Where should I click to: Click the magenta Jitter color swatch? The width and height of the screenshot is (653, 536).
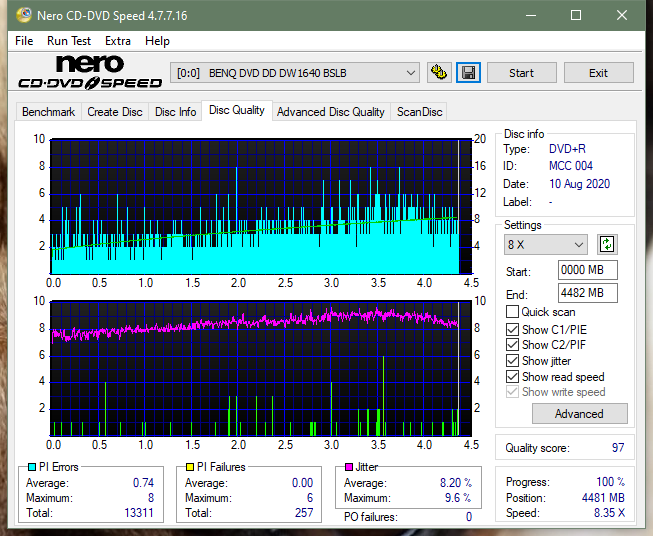[349, 467]
